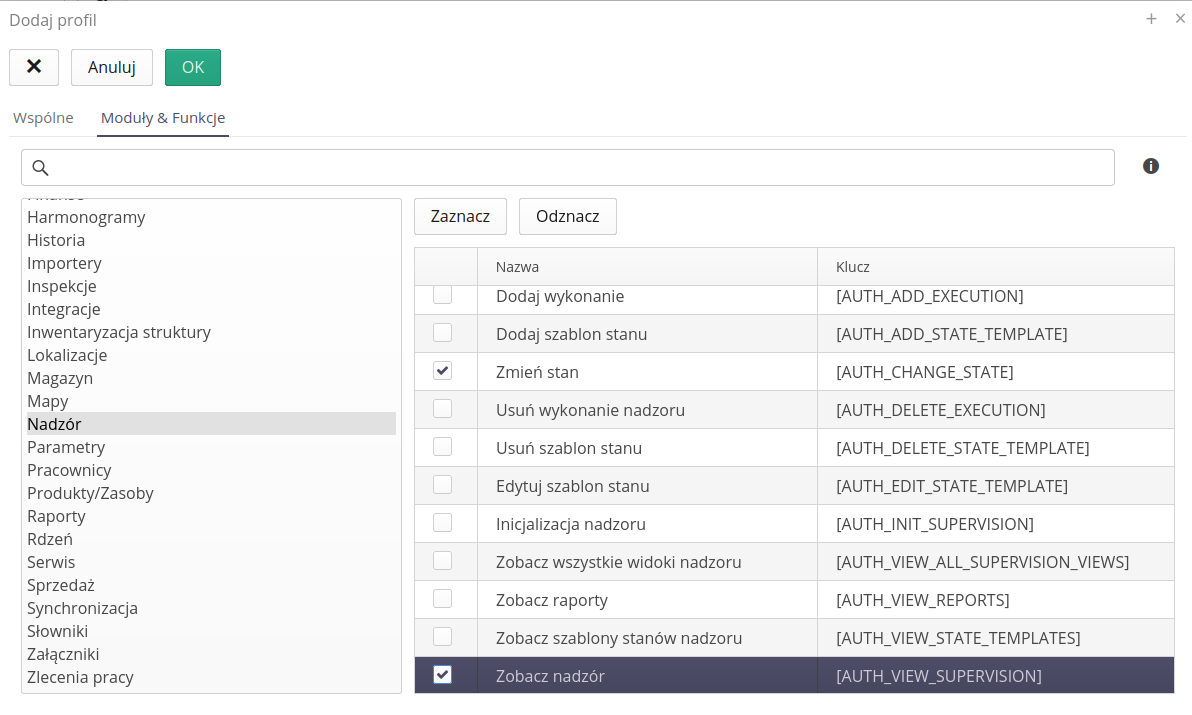
Task: Switch to the Wspólne tab
Action: pos(43,118)
